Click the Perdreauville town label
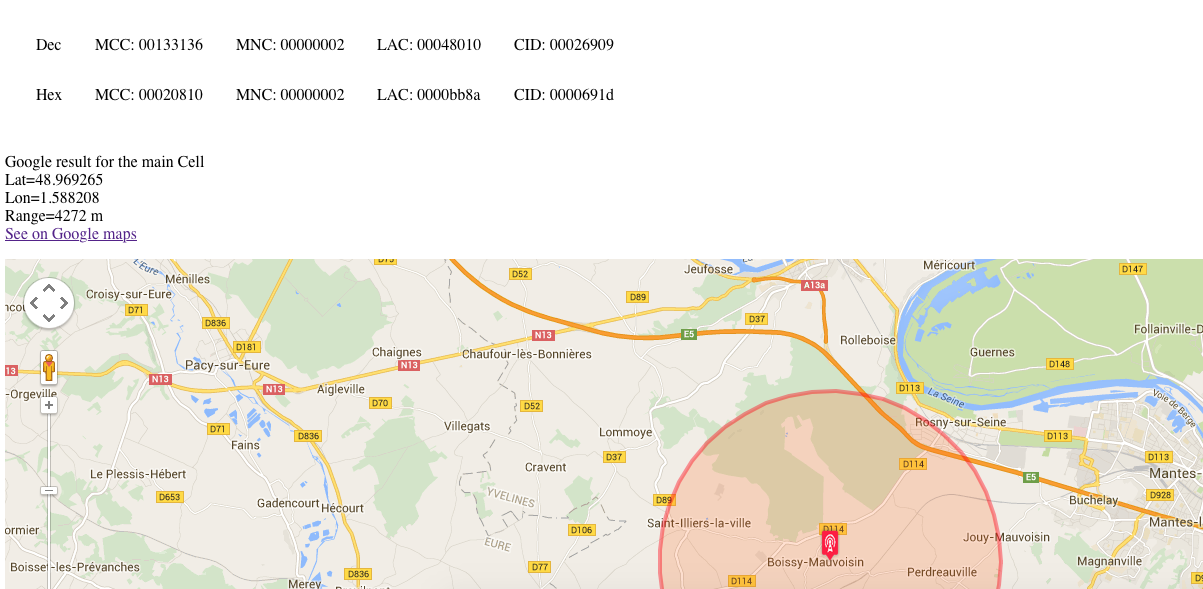Screen dimensions: 1203x589 point(942,573)
